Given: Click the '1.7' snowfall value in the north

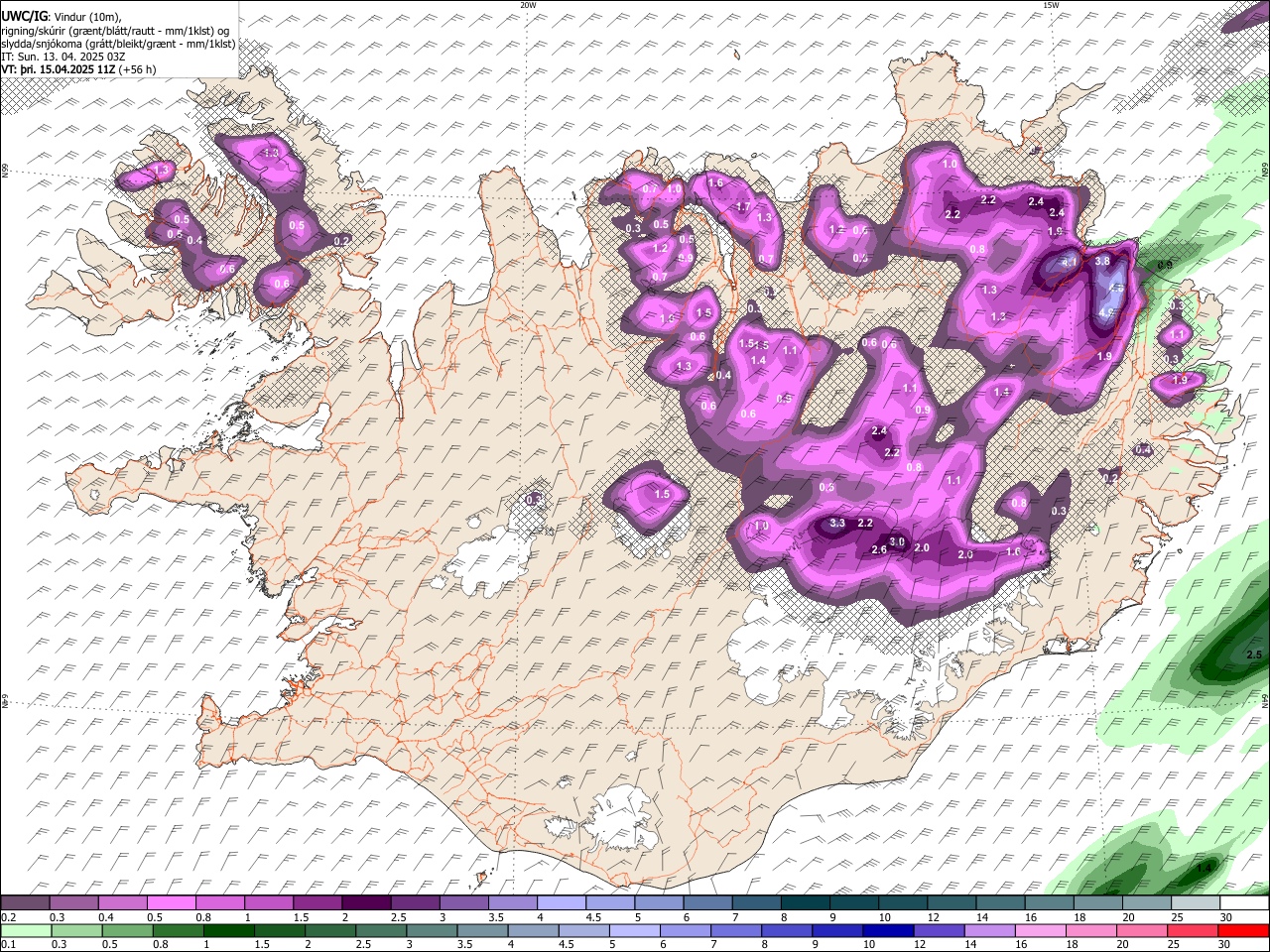Looking at the screenshot, I should click(743, 206).
